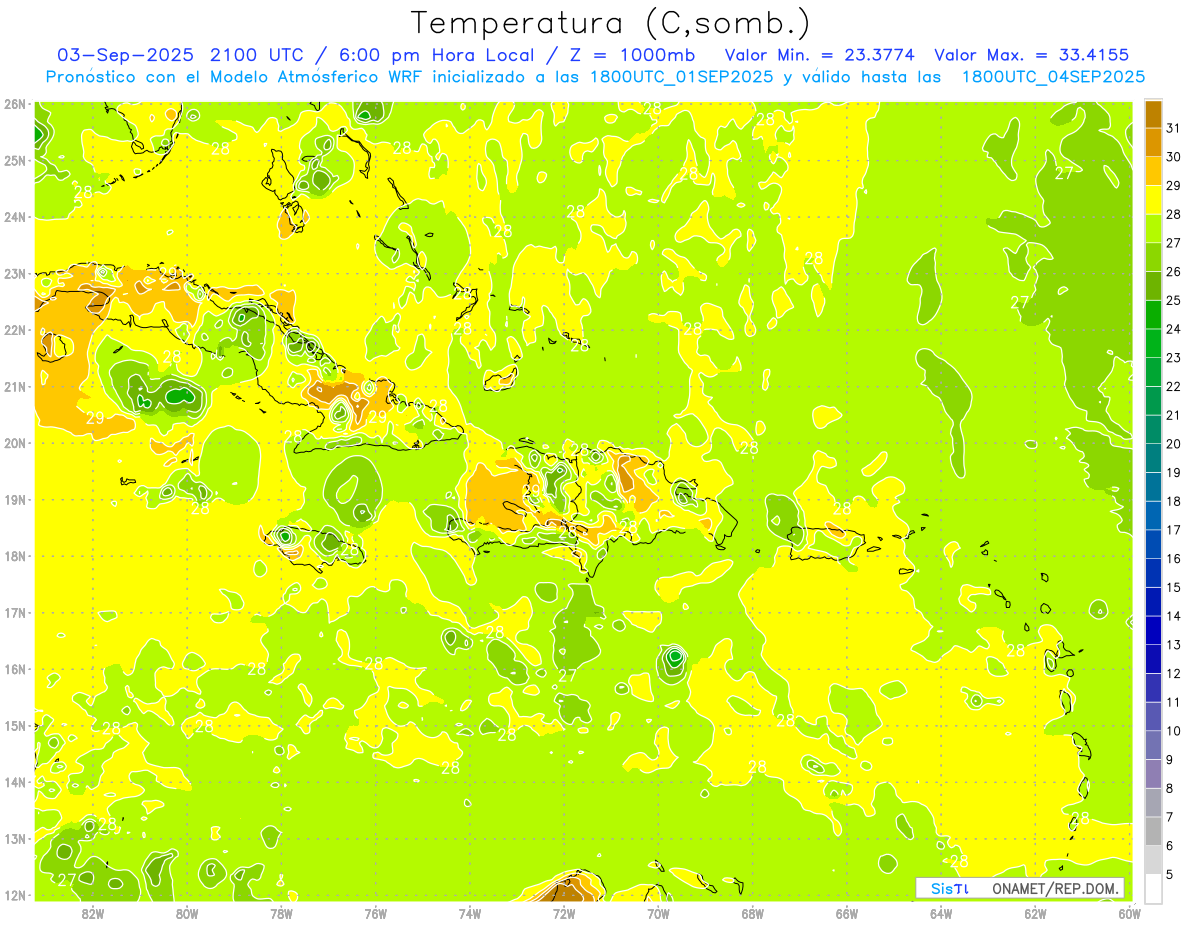Click the brown legend band above 31
This screenshot has height=927, width=1200.
pyautogui.click(x=1153, y=114)
